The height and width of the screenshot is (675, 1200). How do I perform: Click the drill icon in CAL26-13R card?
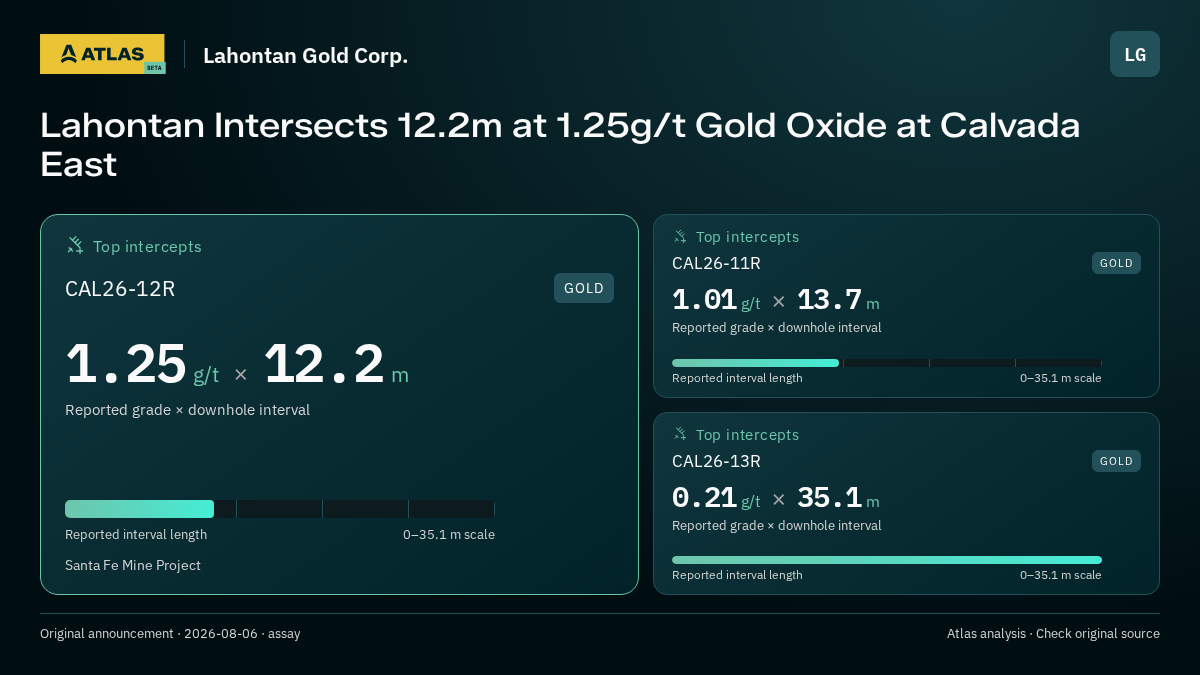[x=680, y=434]
